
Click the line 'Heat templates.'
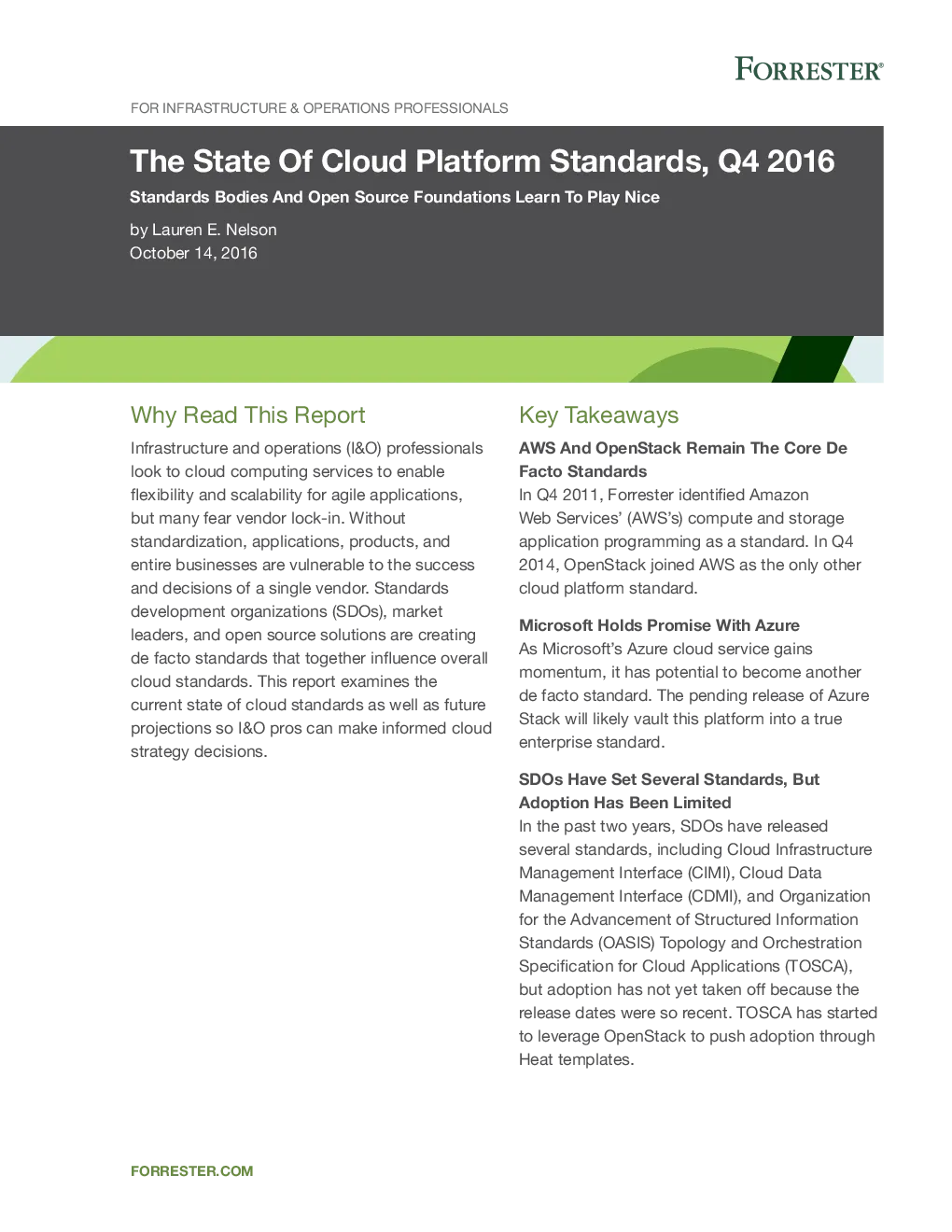coord(577,1059)
